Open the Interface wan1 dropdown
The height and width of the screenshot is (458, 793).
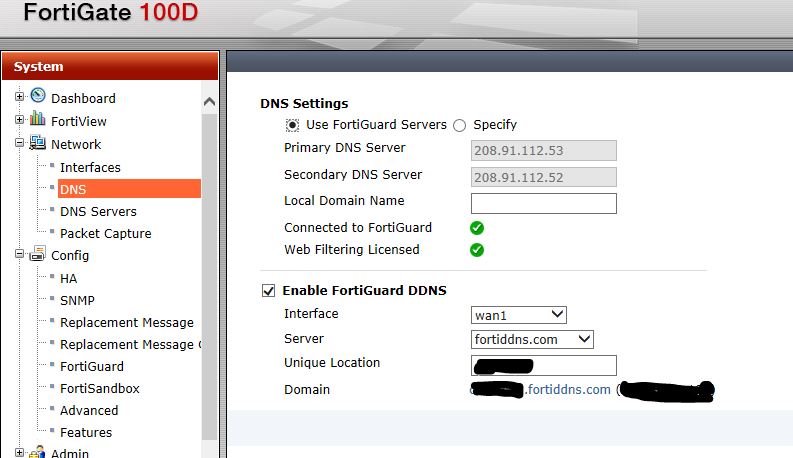(519, 315)
